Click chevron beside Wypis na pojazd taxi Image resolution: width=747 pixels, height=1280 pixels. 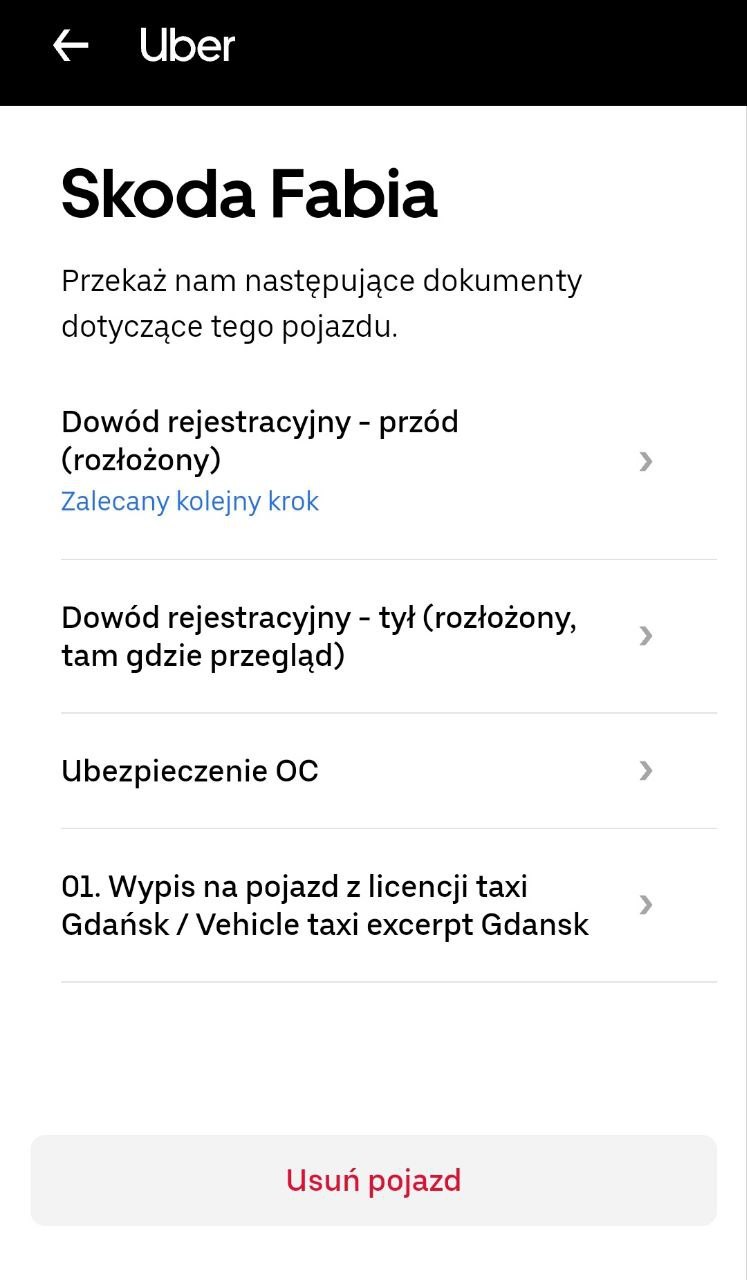point(646,905)
